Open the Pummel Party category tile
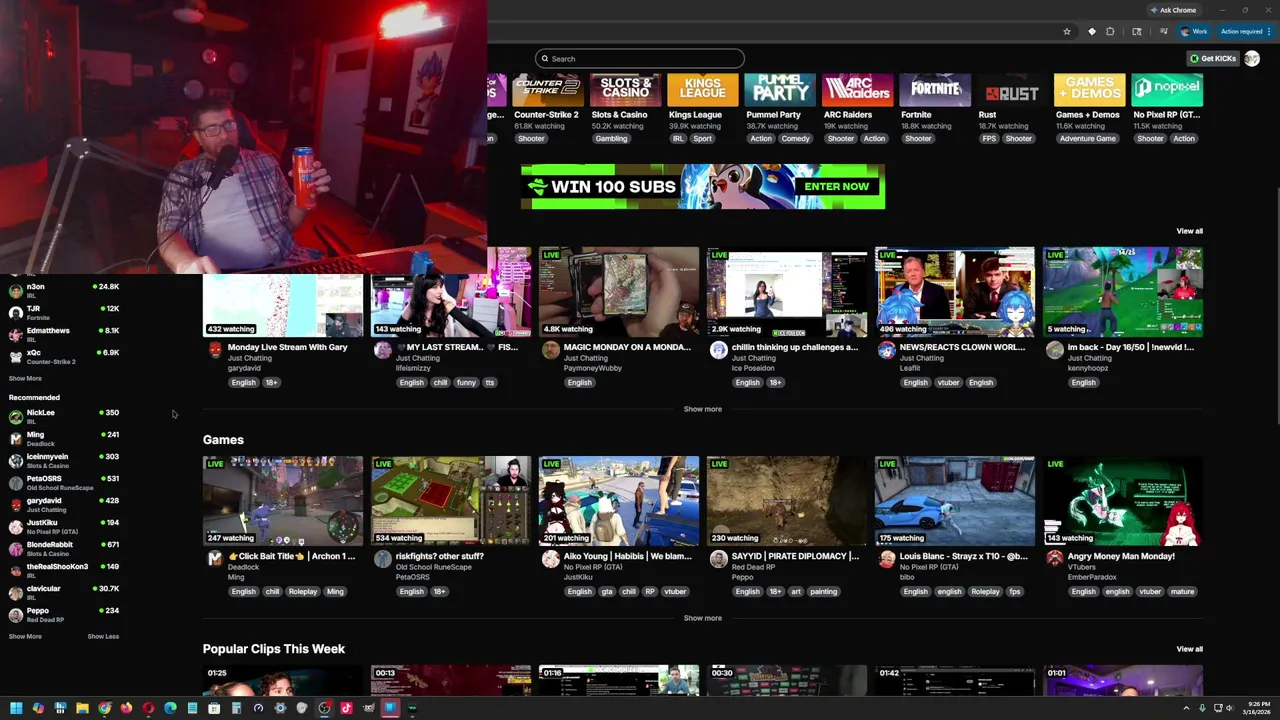Image resolution: width=1280 pixels, height=720 pixels. coord(780,90)
